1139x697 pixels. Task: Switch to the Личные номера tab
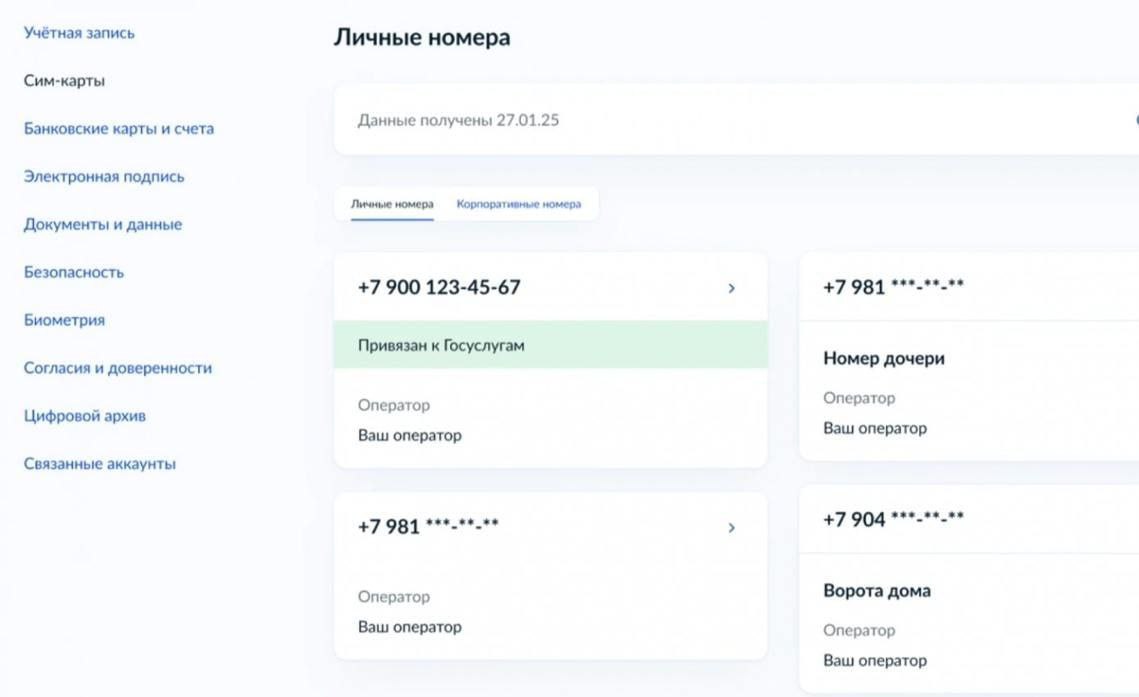point(392,204)
